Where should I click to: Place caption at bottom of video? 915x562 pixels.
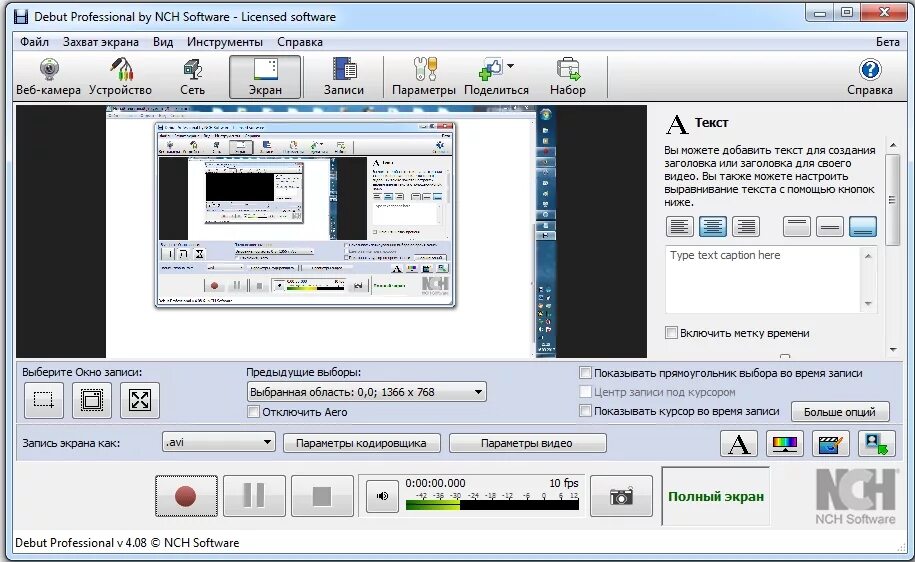coord(862,226)
